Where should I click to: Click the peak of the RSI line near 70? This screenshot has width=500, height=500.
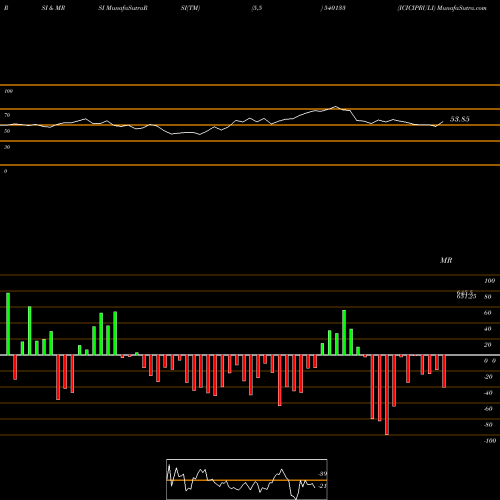click(336, 107)
